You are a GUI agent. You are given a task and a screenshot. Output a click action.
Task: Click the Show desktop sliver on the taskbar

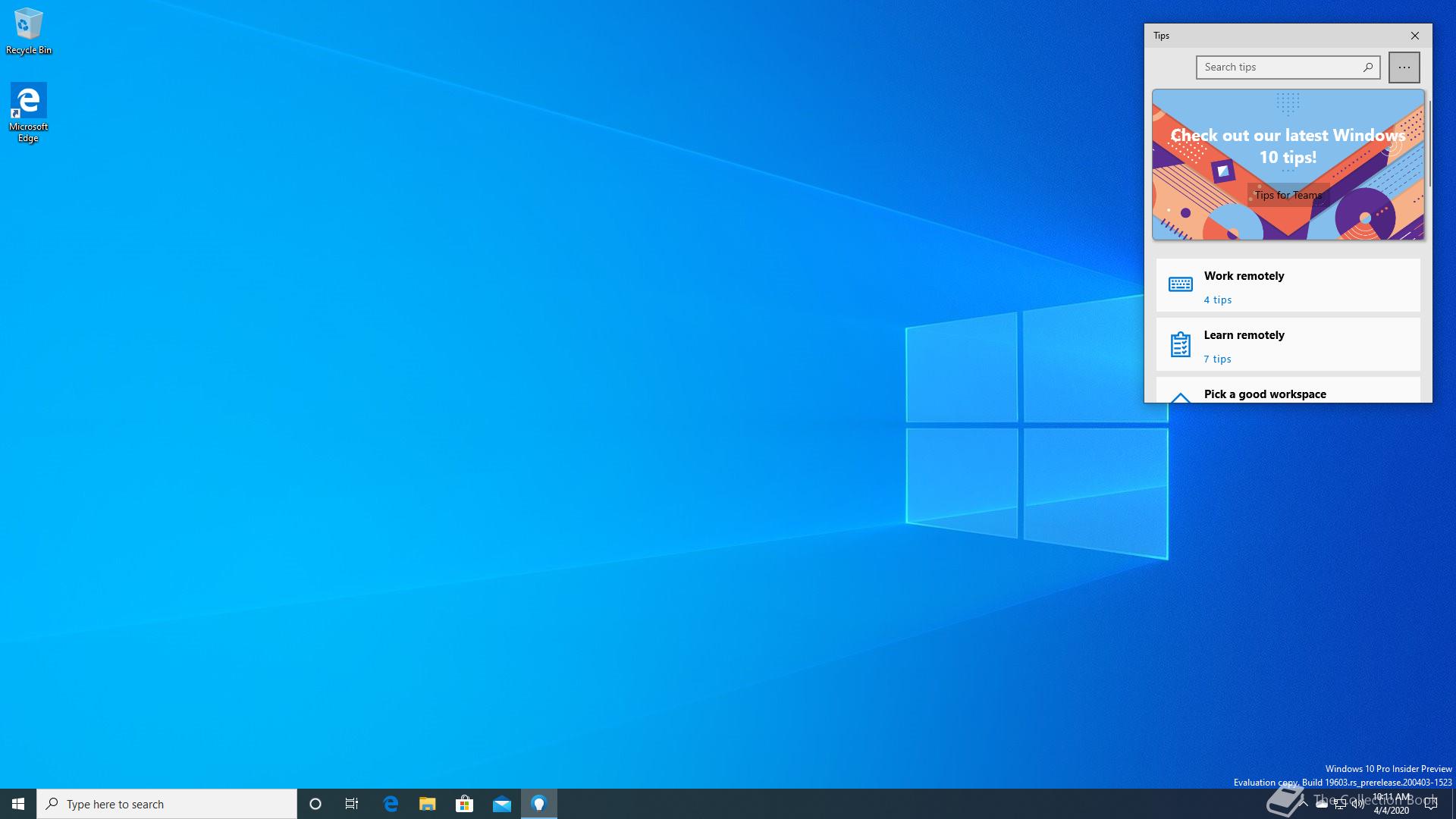pos(1454,804)
